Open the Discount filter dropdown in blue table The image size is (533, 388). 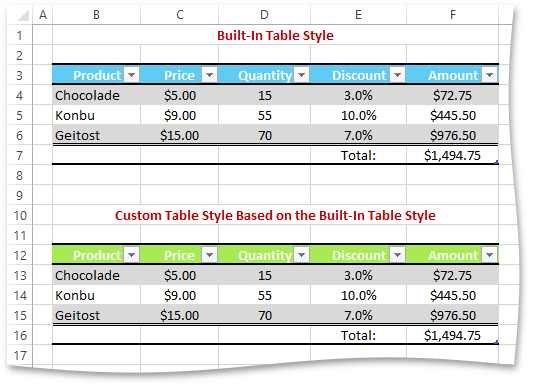point(397,74)
